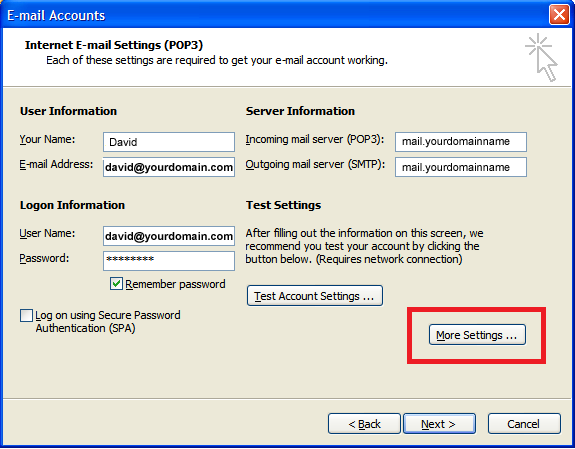This screenshot has height=449, width=575.
Task: Focus the Your Name text field
Action: coord(169,142)
